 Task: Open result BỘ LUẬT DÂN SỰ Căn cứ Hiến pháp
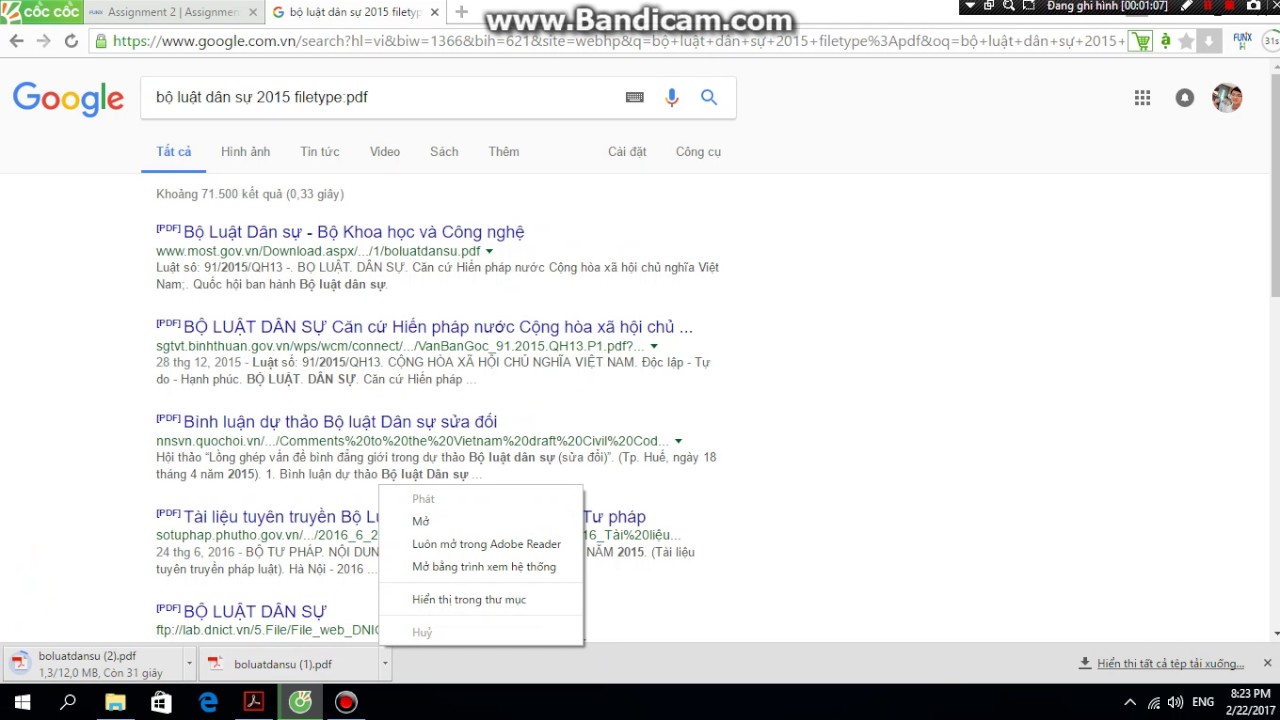(x=438, y=327)
